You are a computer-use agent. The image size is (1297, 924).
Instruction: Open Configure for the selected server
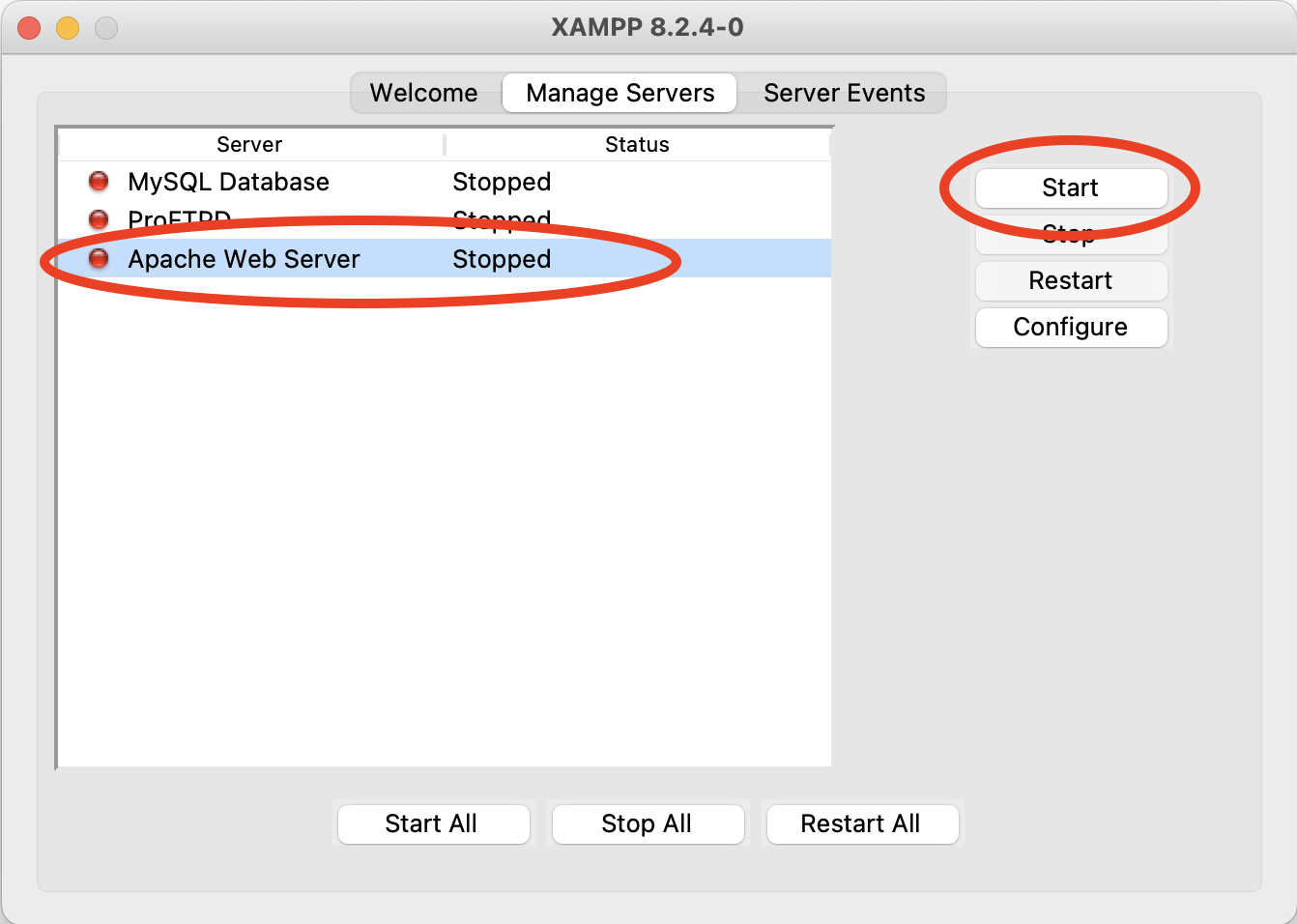pos(1071,327)
